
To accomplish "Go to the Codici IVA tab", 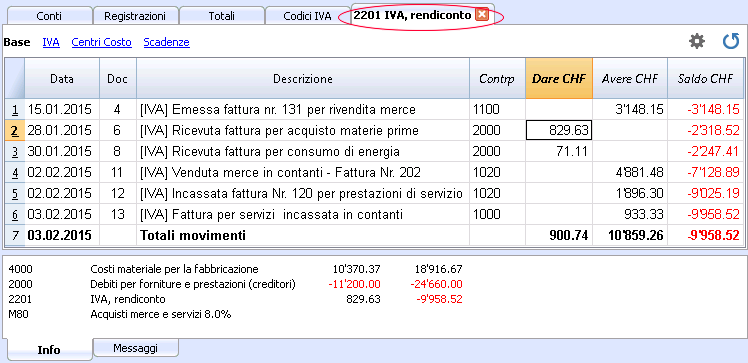I will pyautogui.click(x=307, y=16).
